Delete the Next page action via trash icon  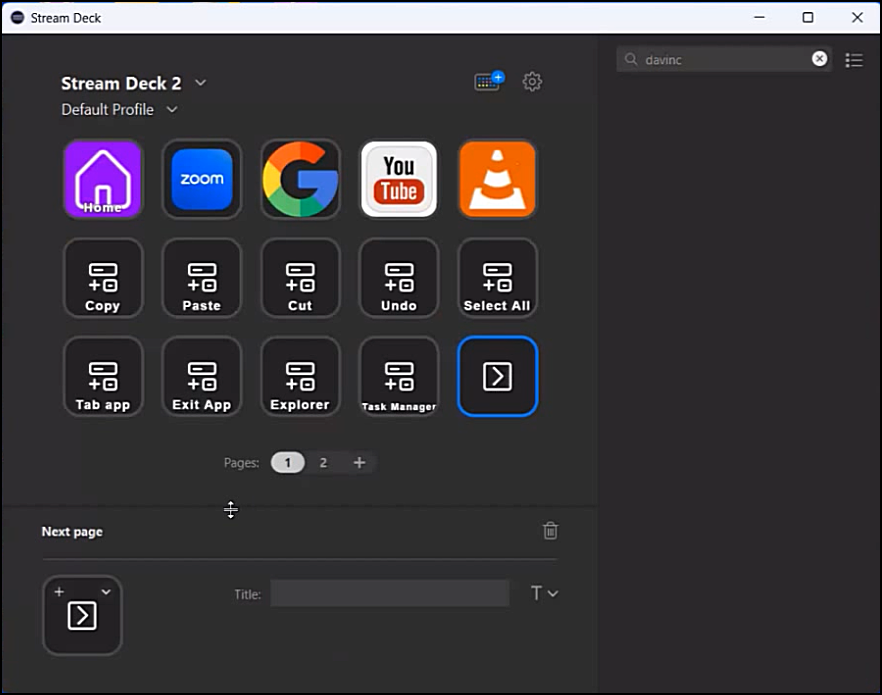click(x=550, y=530)
